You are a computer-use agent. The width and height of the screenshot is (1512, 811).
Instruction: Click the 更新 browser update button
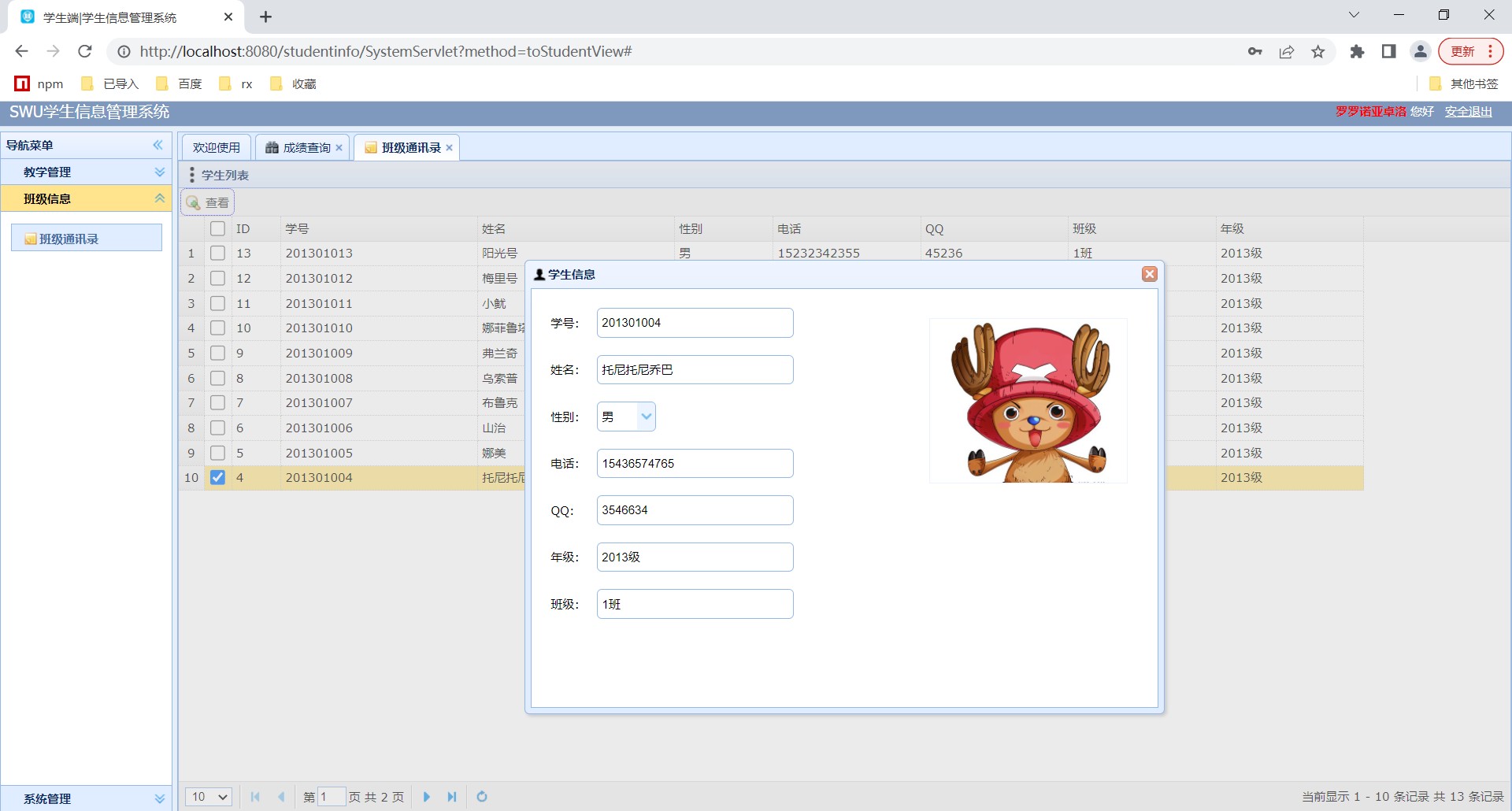1471,51
